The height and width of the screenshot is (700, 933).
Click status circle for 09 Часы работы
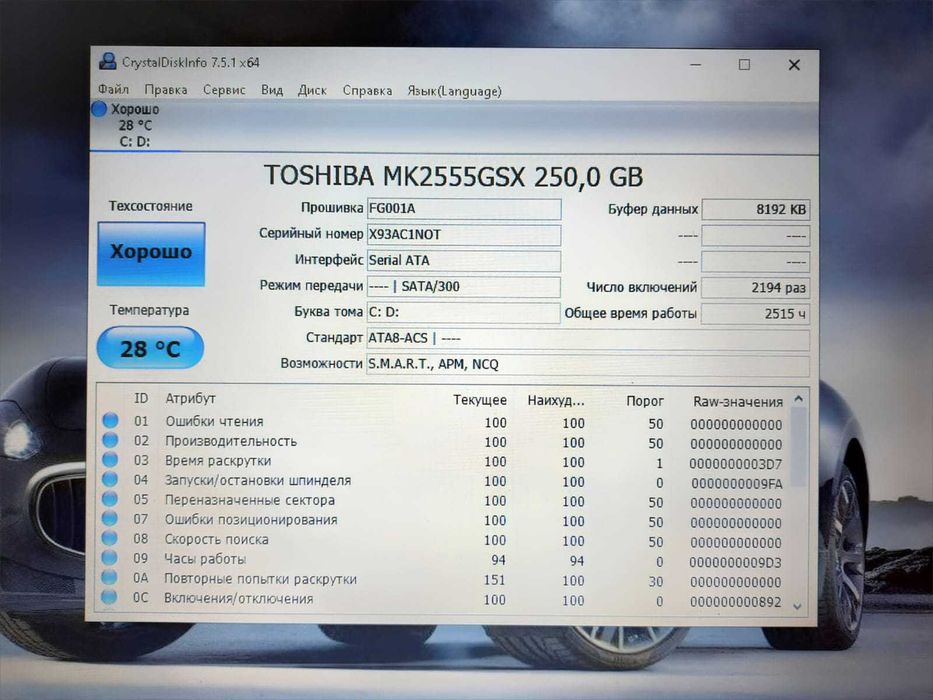pyautogui.click(x=109, y=558)
